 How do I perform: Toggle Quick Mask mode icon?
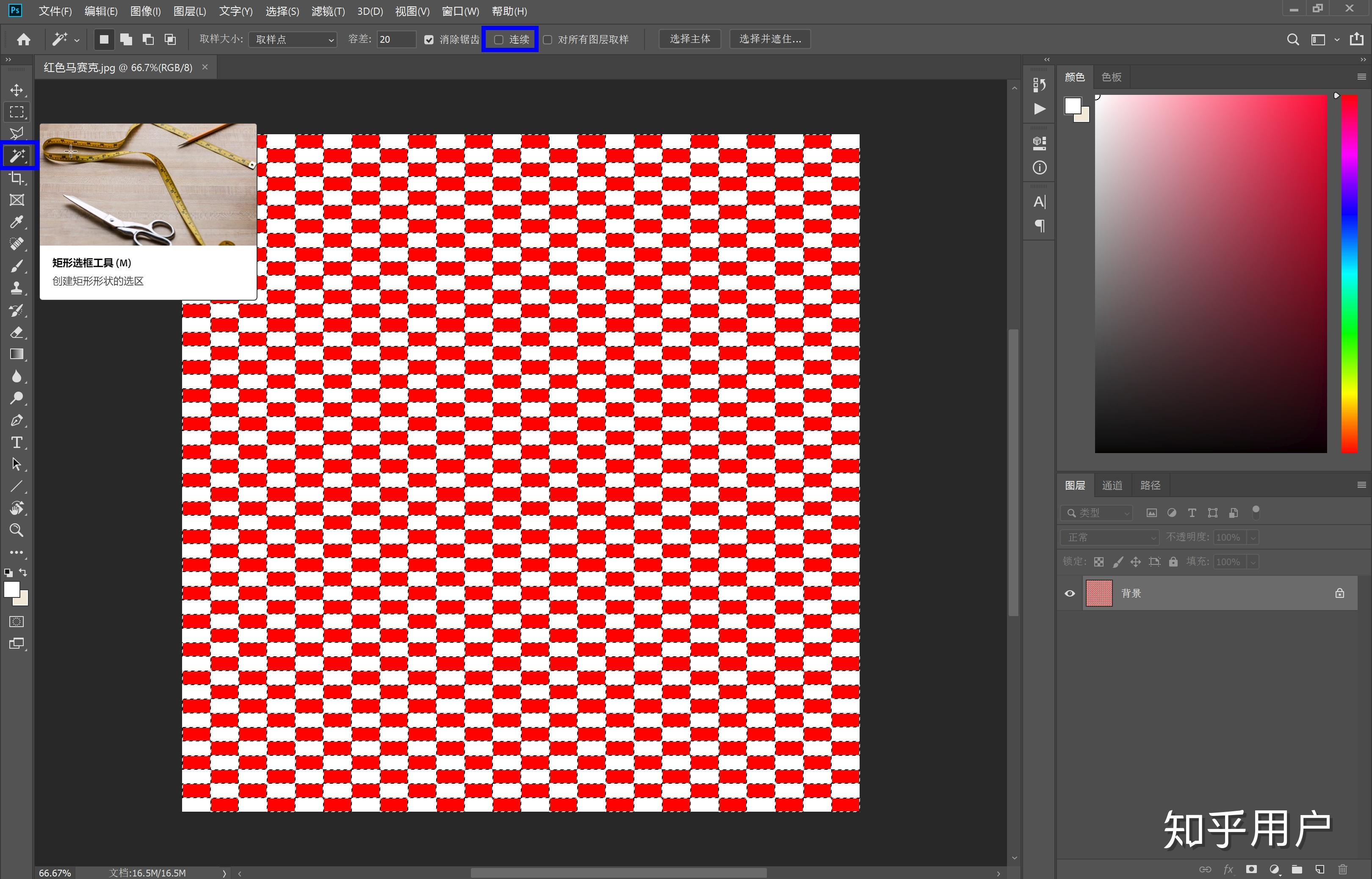17,622
